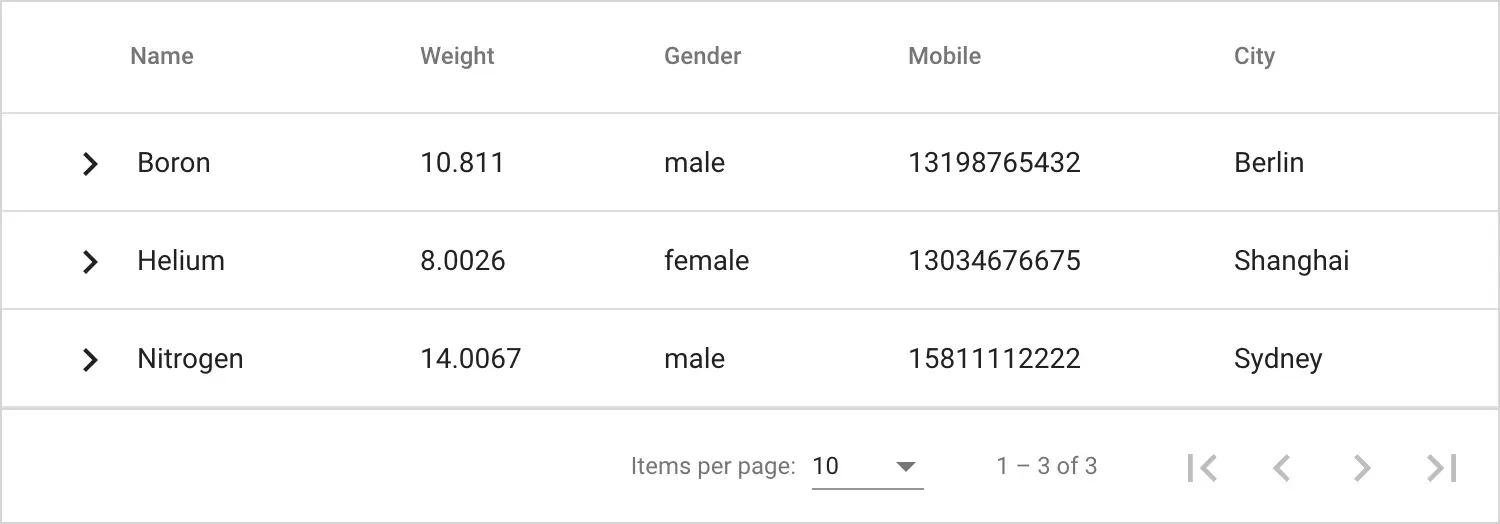Jump to the last page icon
The image size is (1500, 524).
[x=1441, y=467]
